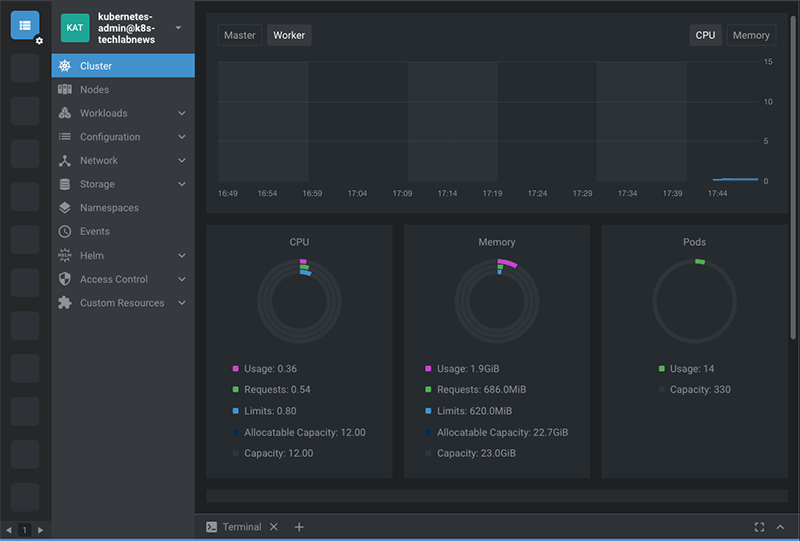Select the Terminal tab
Image resolution: width=800 pixels, height=541 pixels.
(x=241, y=527)
